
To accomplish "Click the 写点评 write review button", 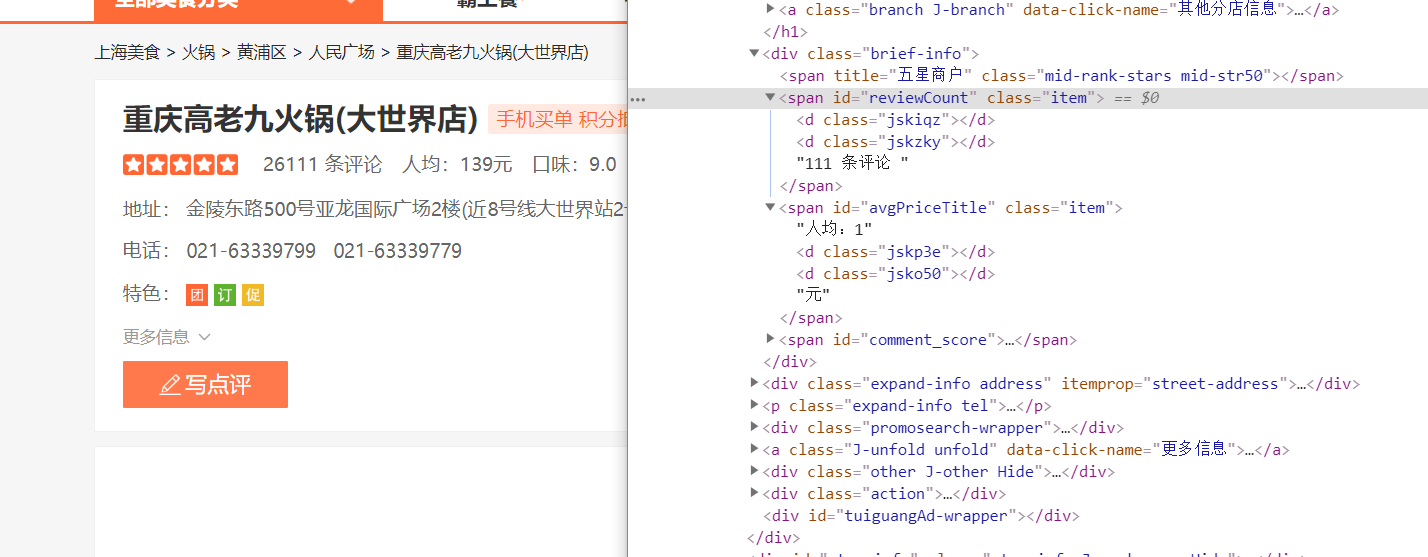I will pos(205,384).
